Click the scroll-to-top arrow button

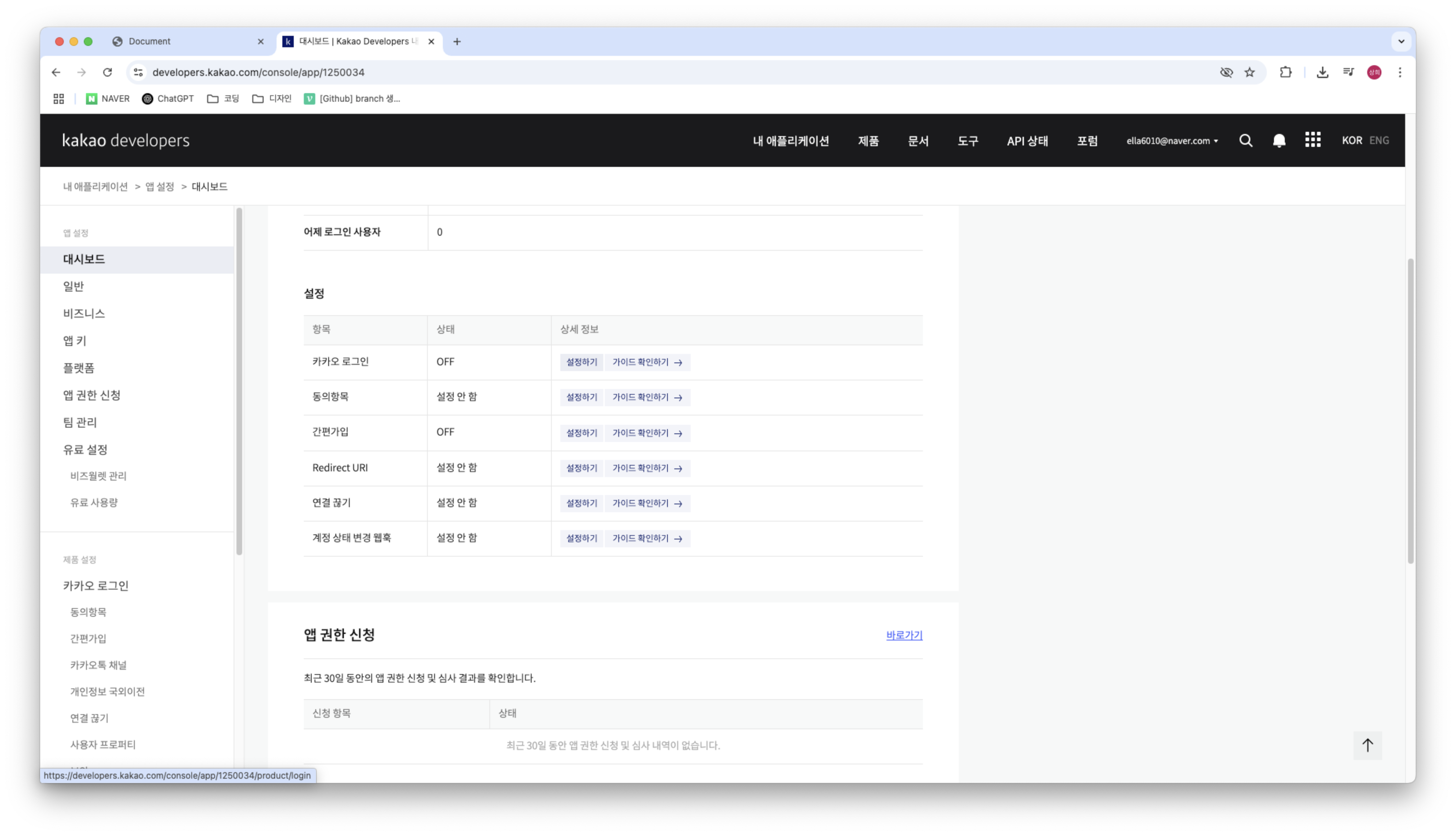point(1368,745)
